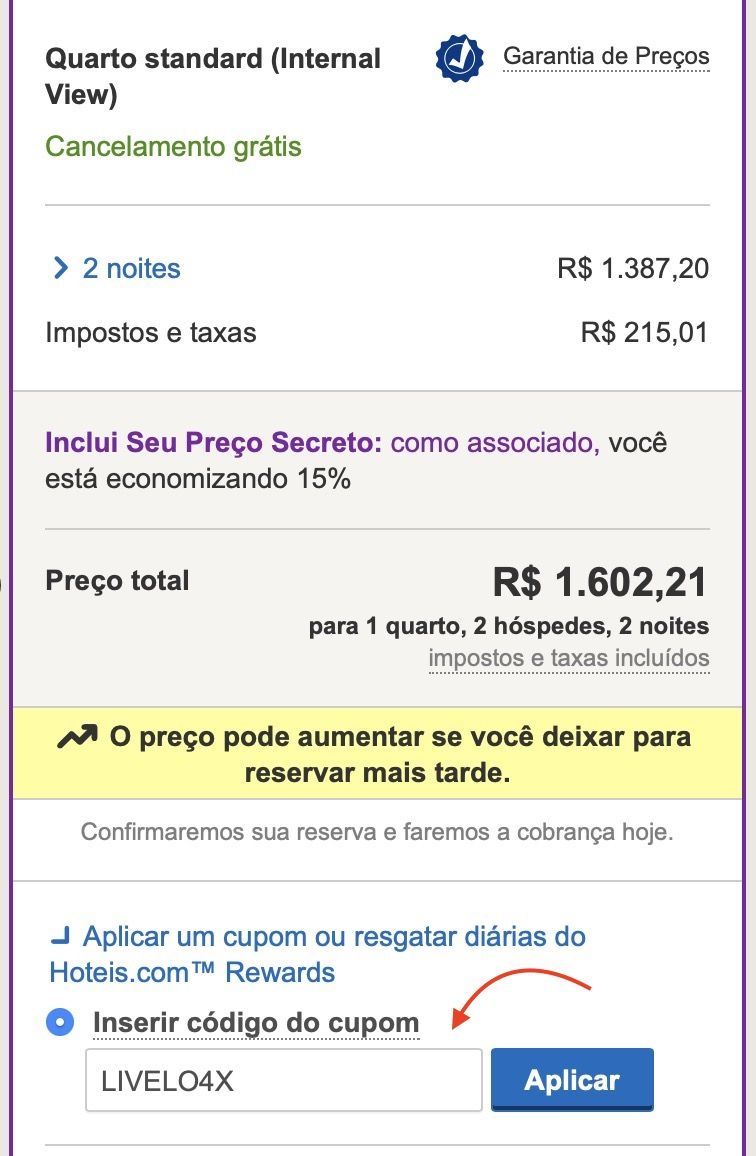Select the Inserir código do cupom radio button
The image size is (756, 1156).
pos(60,1023)
